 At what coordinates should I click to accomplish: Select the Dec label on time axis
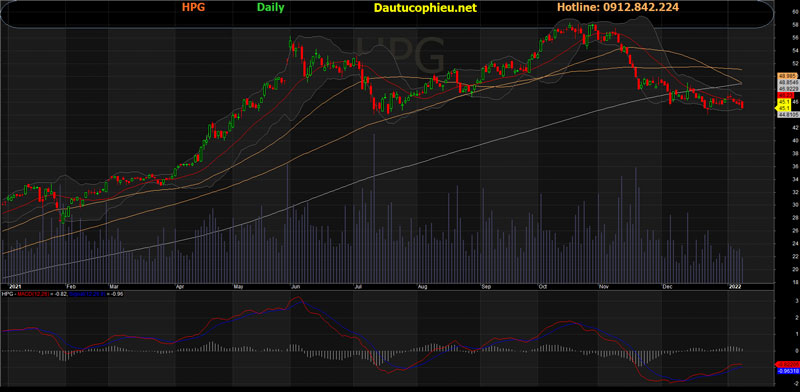[x=667, y=287]
